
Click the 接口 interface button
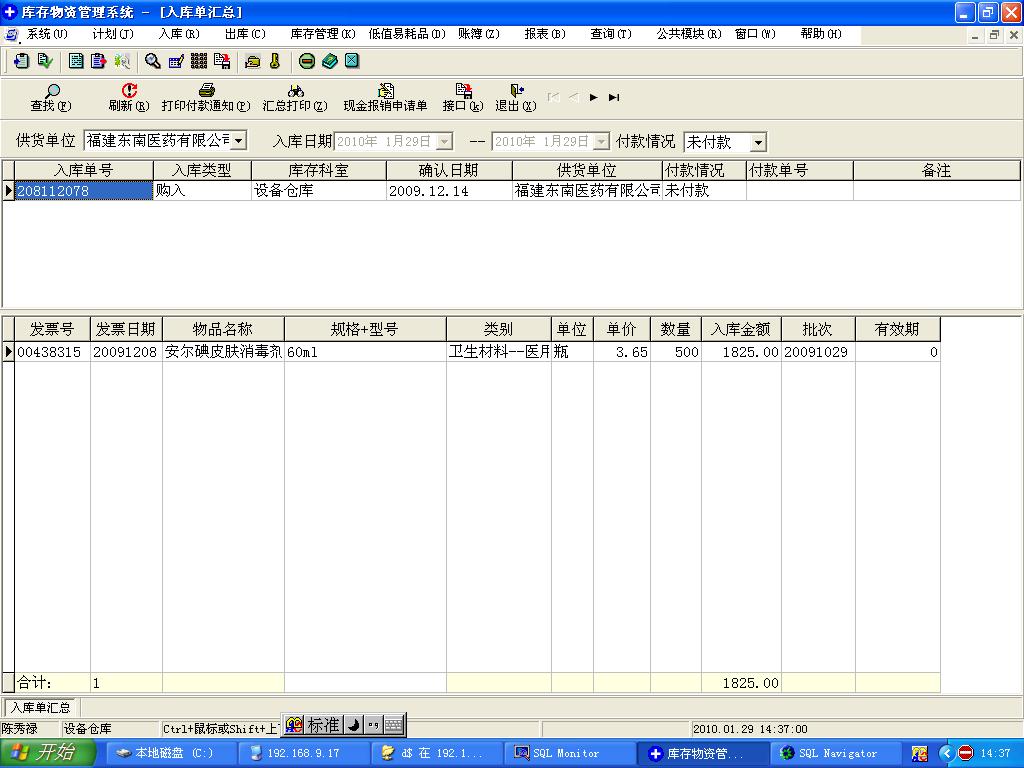coord(463,97)
